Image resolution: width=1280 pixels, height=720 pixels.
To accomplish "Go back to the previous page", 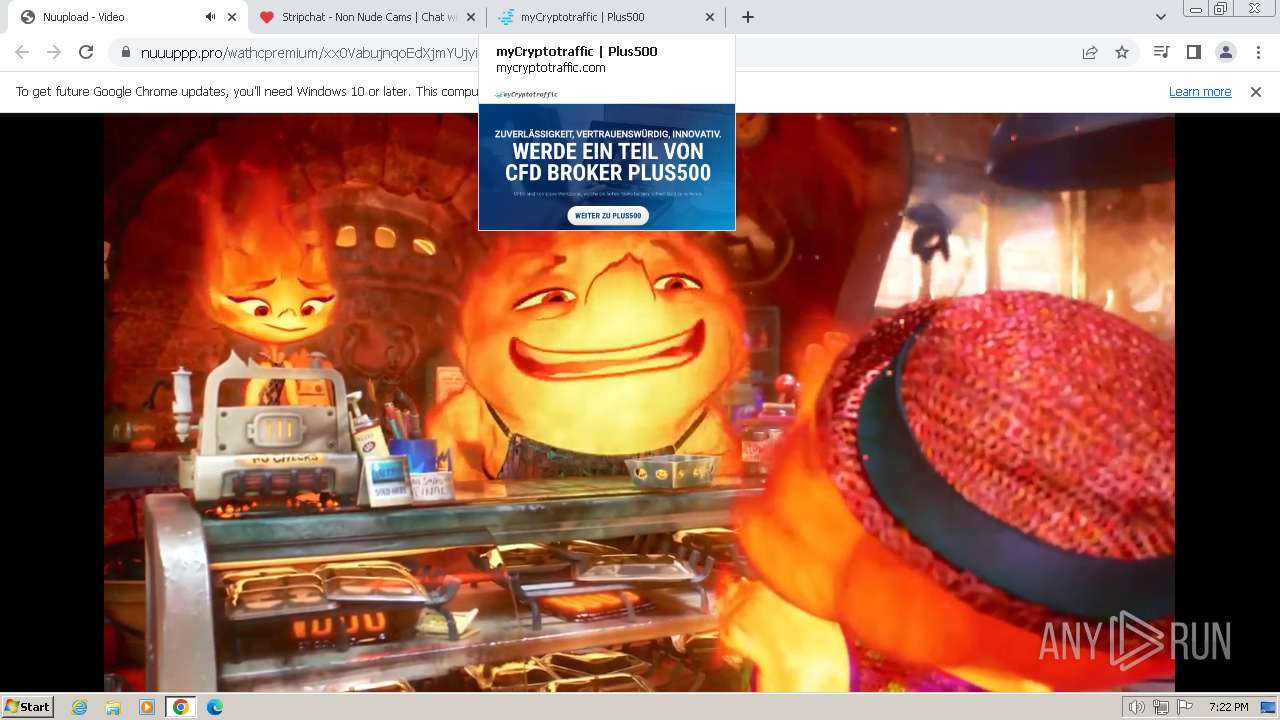I will 22,53.
